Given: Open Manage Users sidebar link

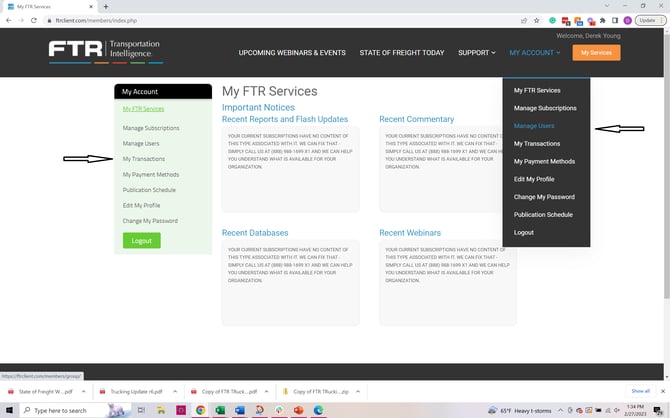Looking at the screenshot, I should [141, 143].
